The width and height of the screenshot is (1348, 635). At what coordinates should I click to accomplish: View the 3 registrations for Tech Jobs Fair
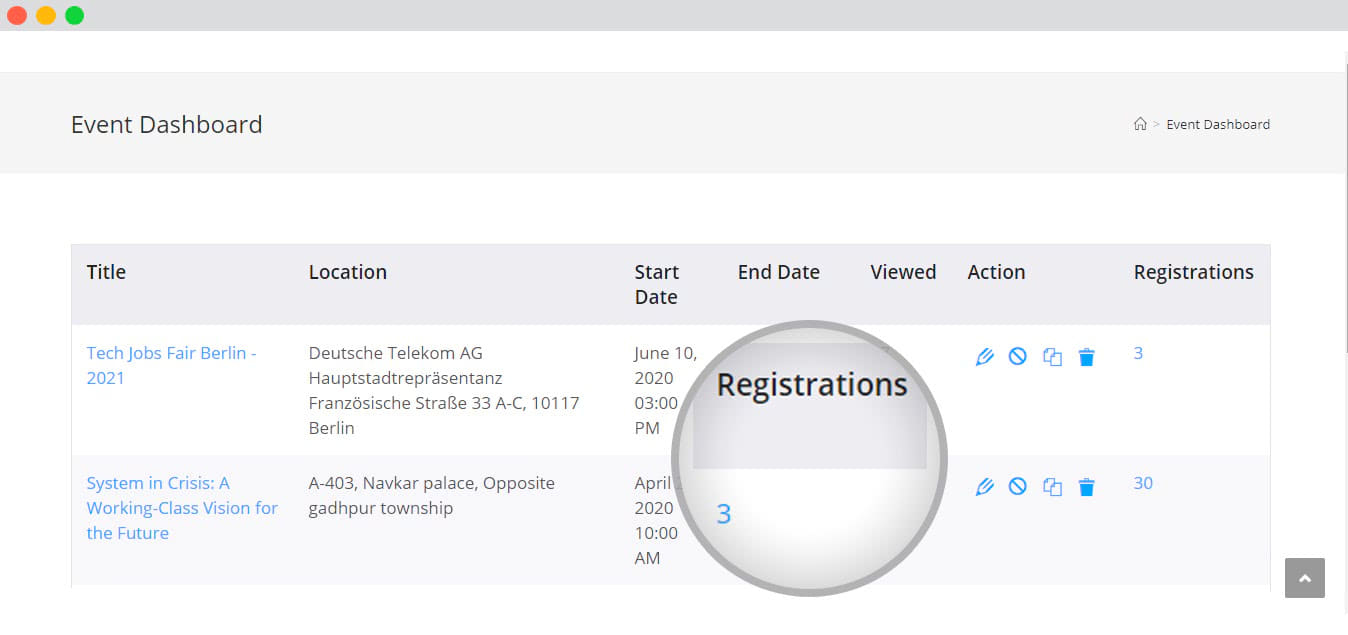tap(1138, 353)
